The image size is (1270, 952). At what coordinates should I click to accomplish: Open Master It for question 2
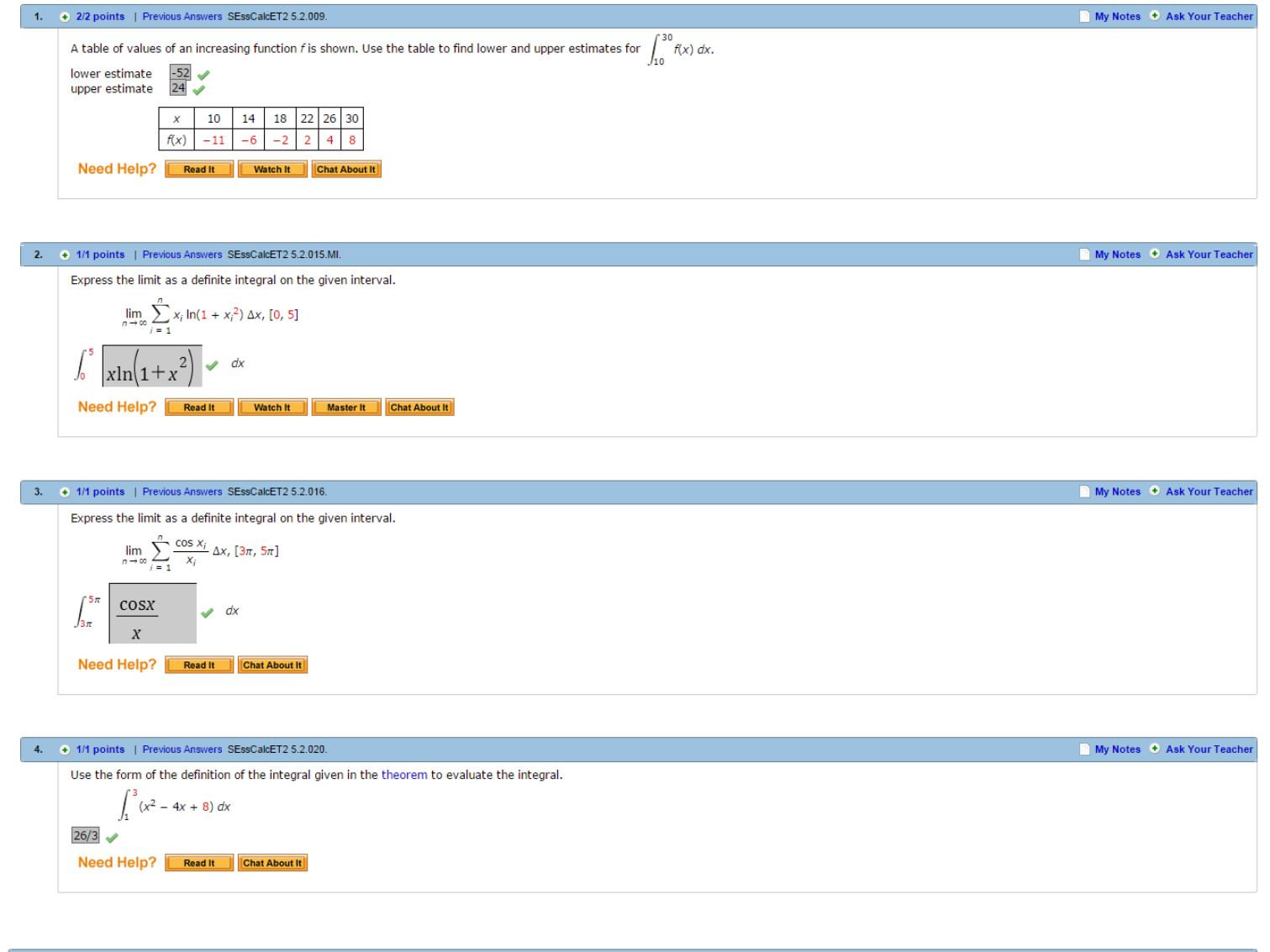tap(346, 407)
